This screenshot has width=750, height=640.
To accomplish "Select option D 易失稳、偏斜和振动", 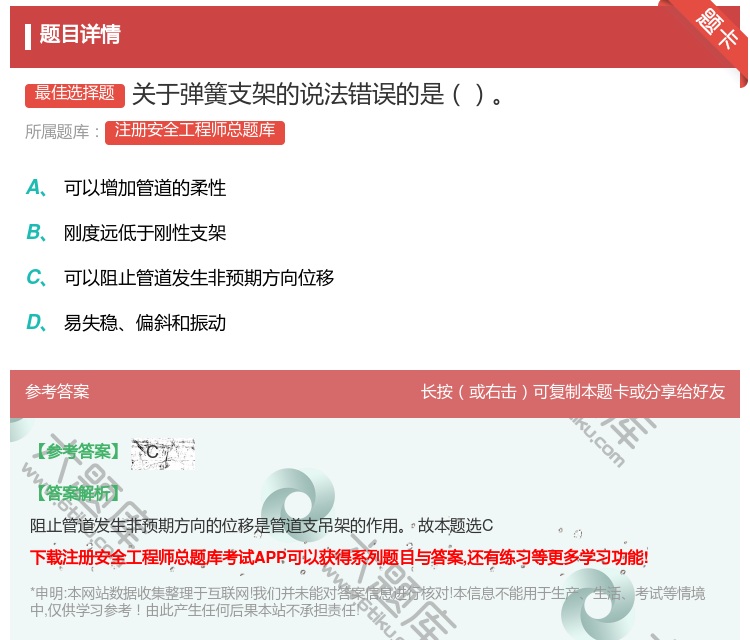I will click(x=126, y=323).
